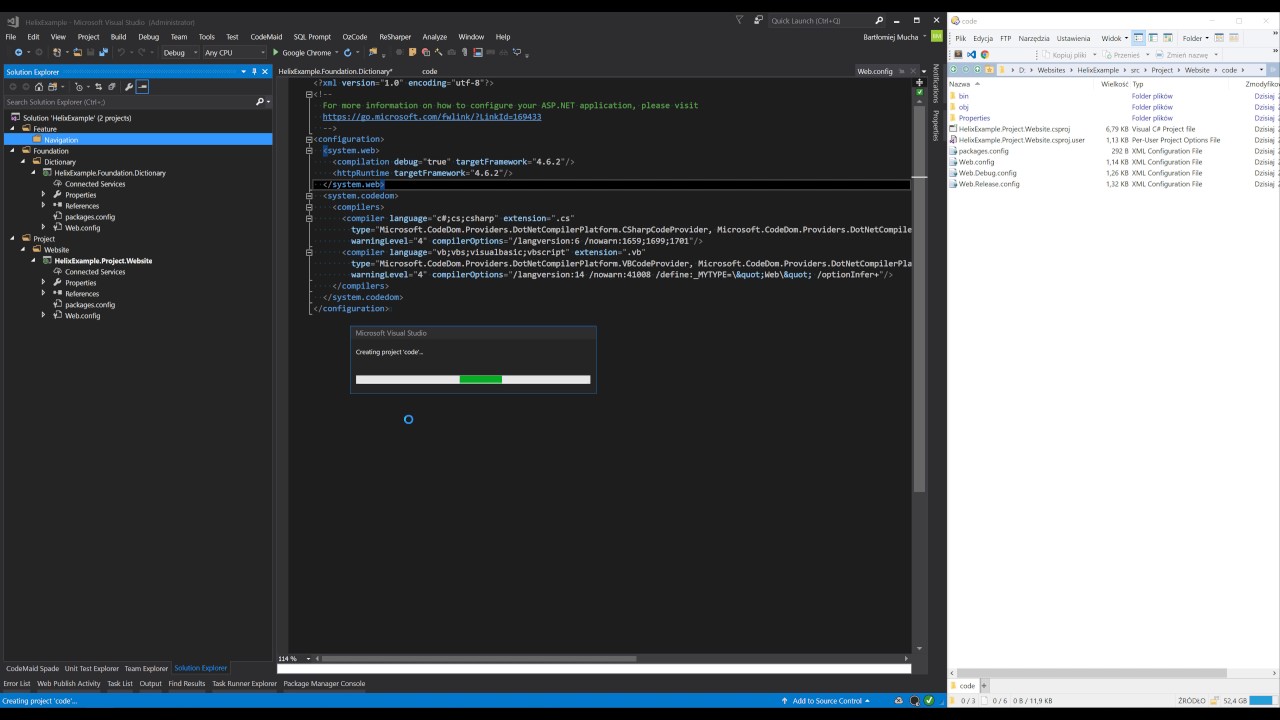Click Solution Explorer Properties wrench icon

[129, 86]
